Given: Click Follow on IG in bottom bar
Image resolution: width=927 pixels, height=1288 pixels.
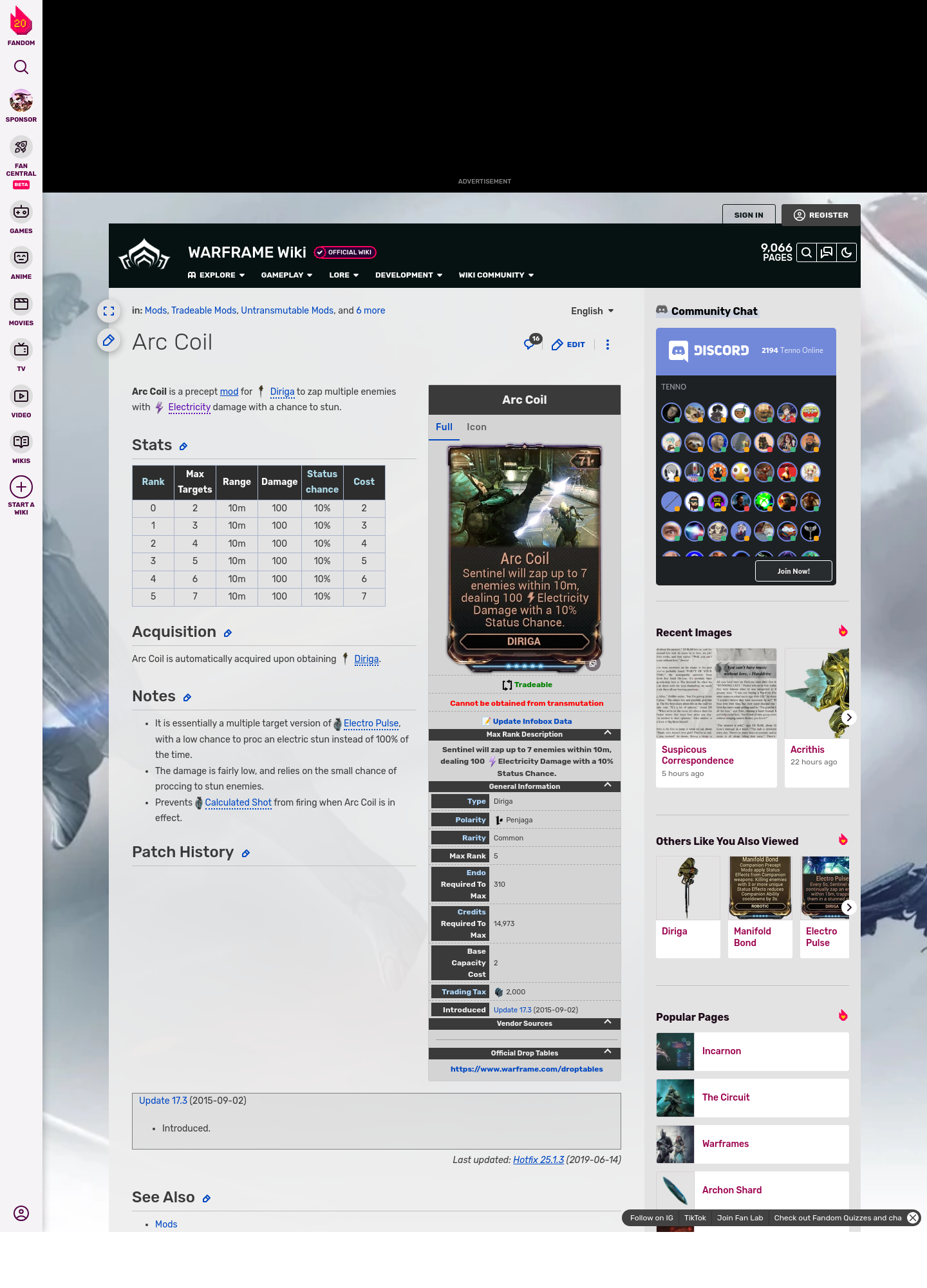Looking at the screenshot, I should point(651,1218).
